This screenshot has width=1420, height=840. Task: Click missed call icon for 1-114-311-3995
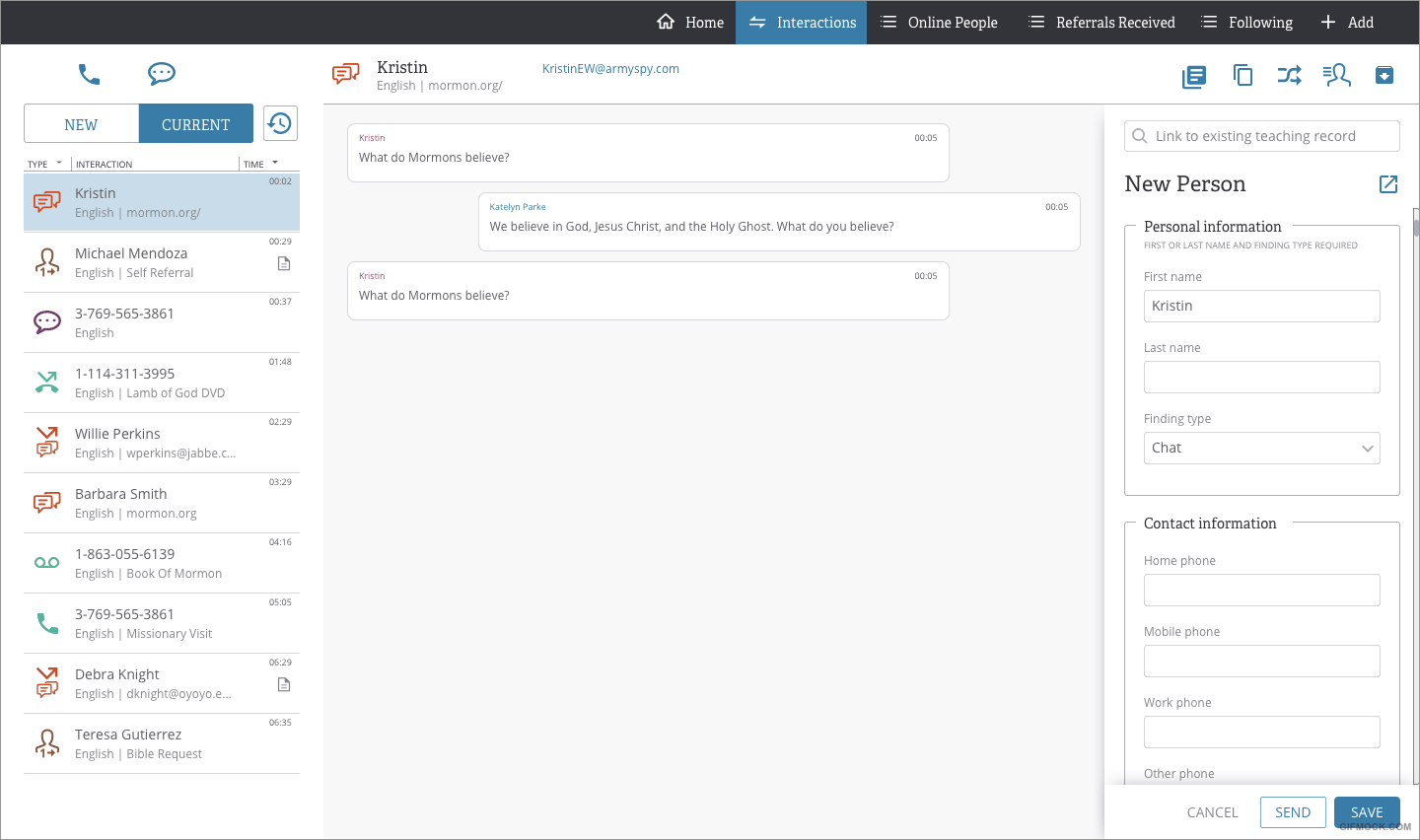point(47,383)
